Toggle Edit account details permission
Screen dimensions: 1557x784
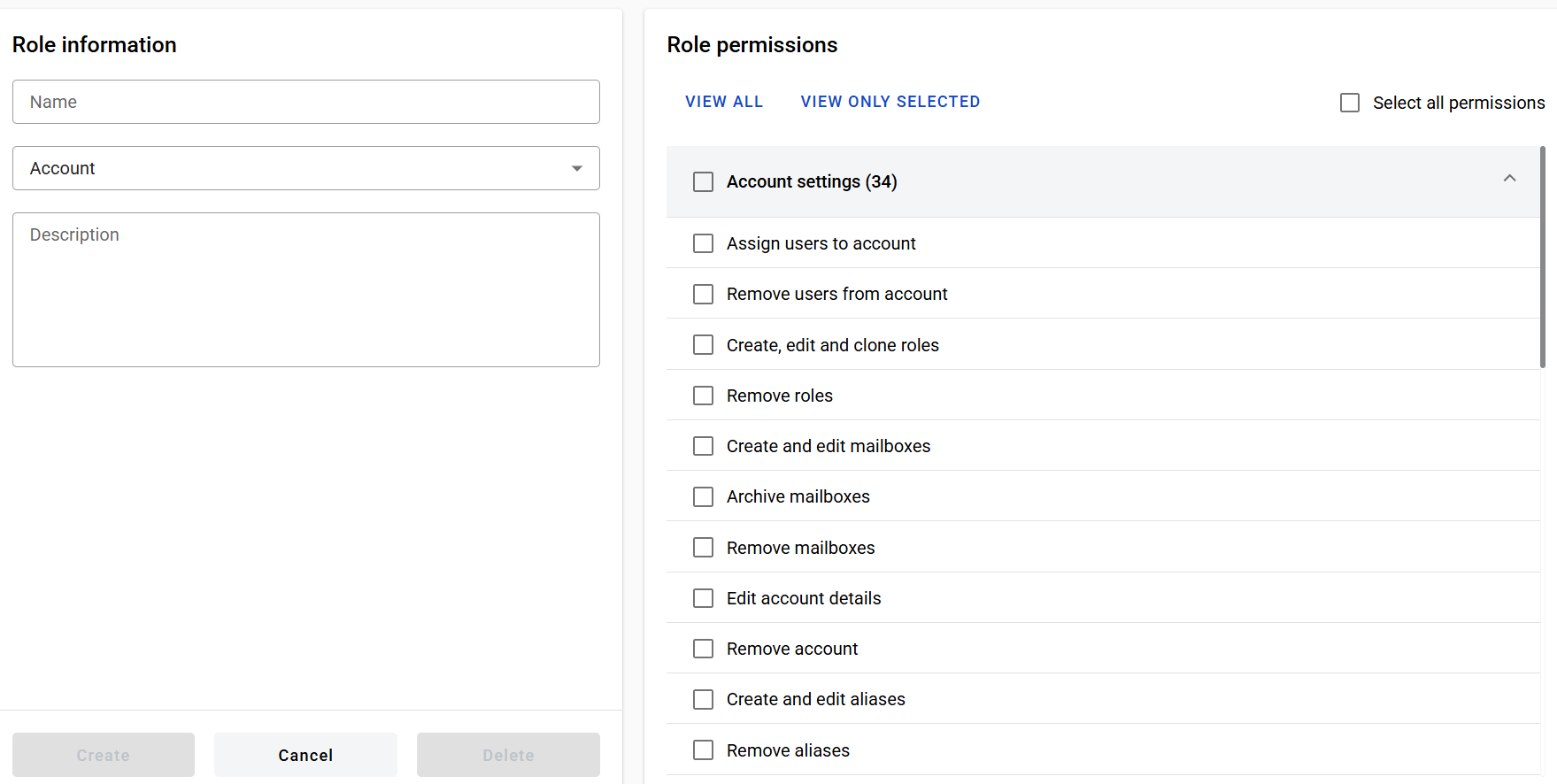pyautogui.click(x=703, y=598)
